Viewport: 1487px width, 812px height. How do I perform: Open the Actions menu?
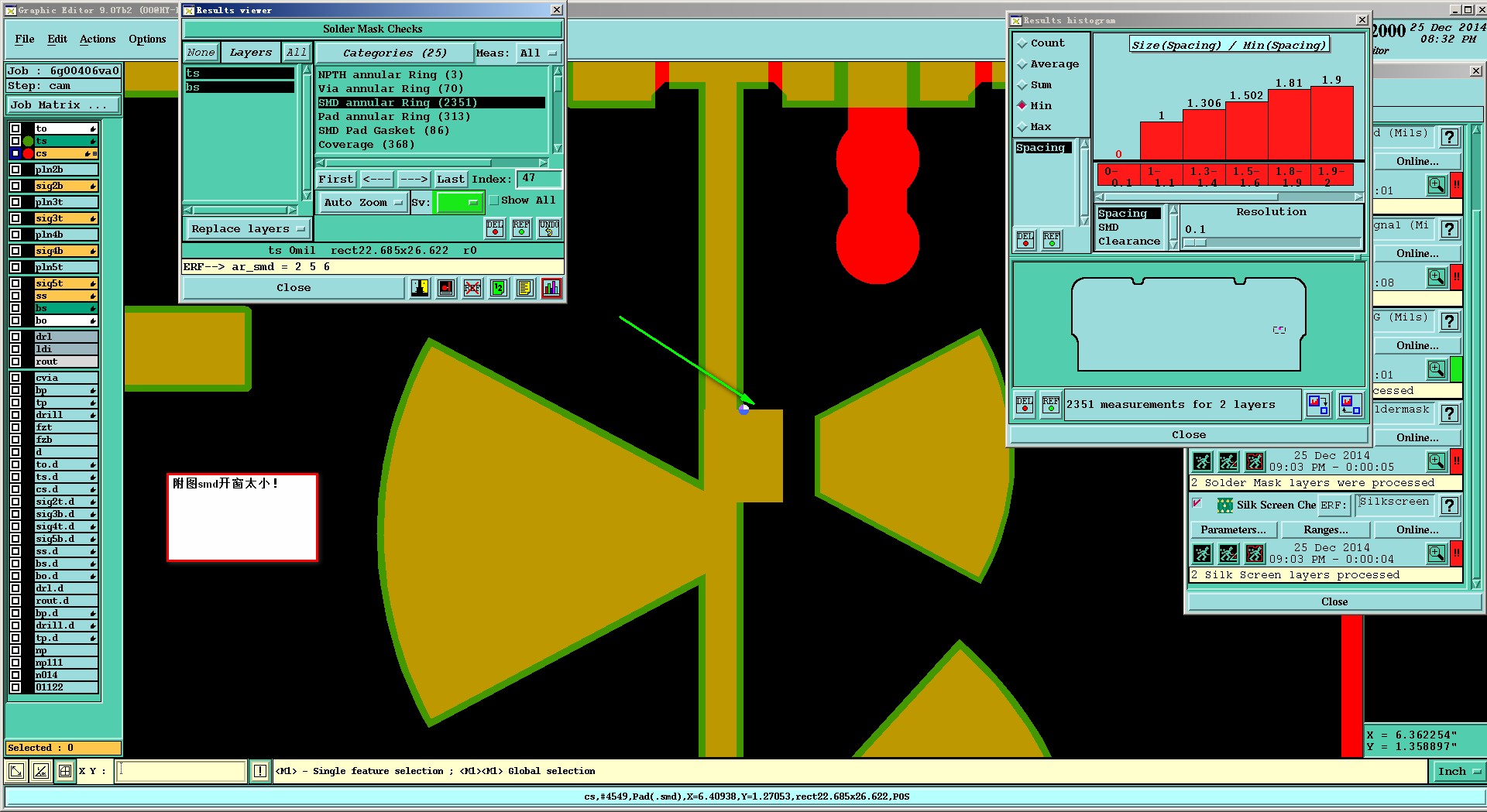[x=98, y=39]
